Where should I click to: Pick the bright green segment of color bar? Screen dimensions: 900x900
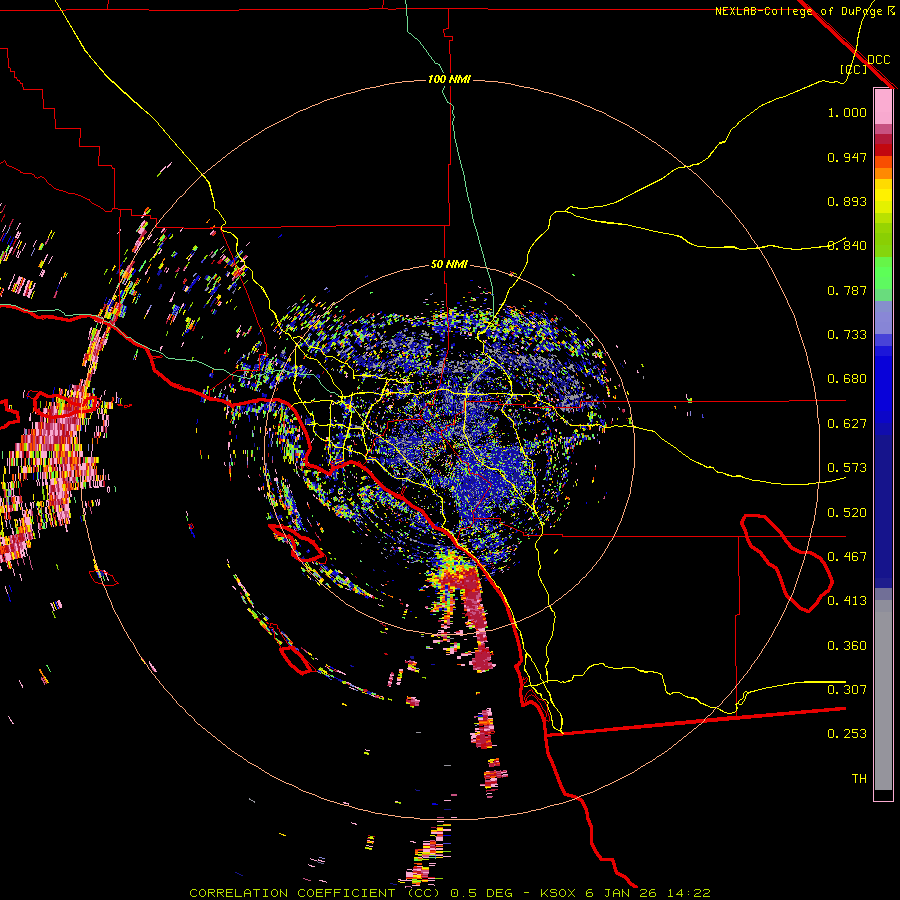(x=883, y=273)
